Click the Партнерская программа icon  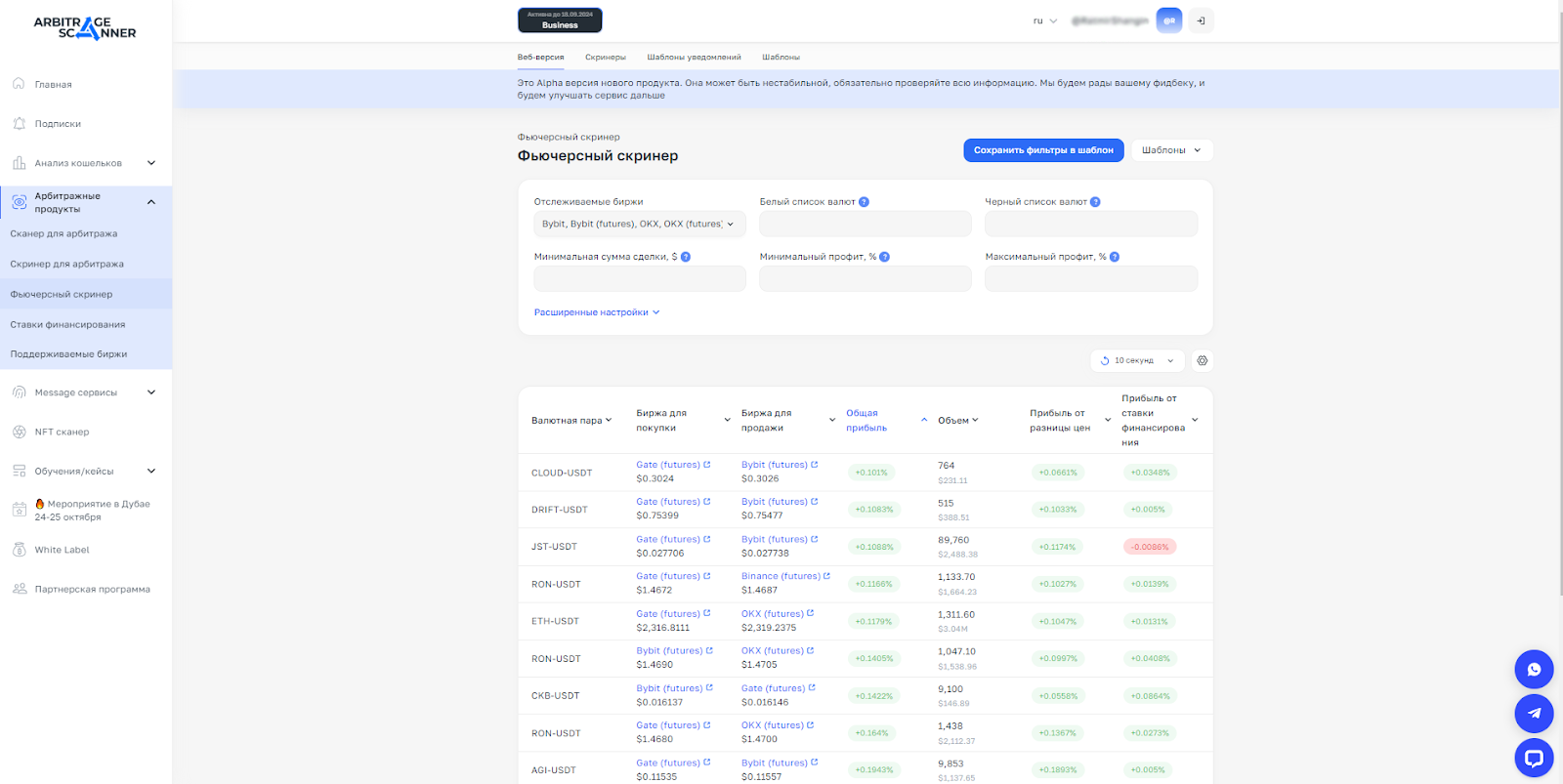(x=20, y=589)
